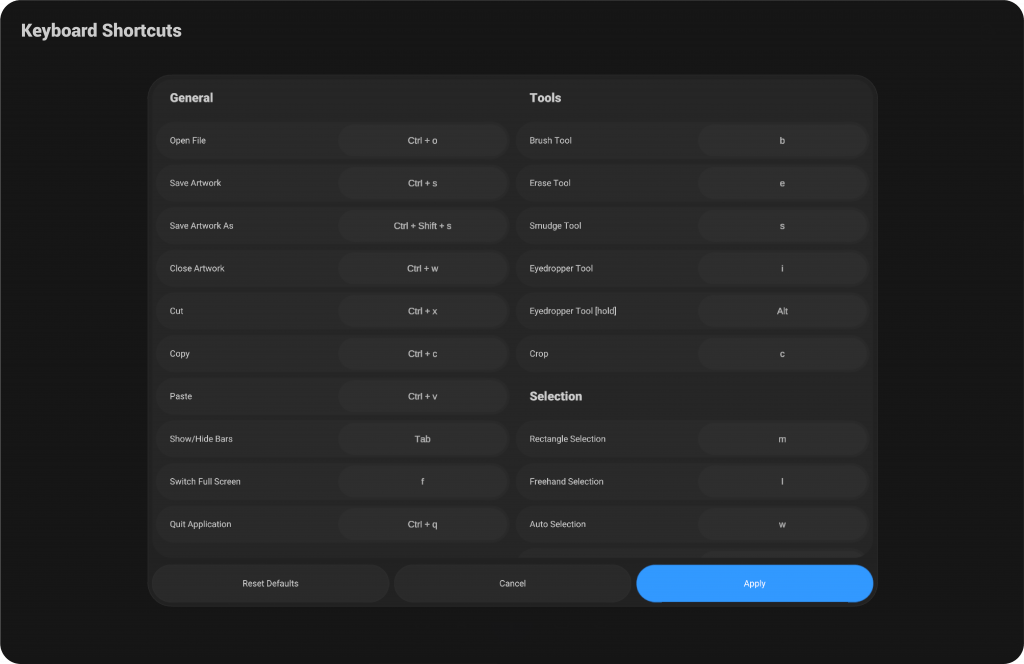The width and height of the screenshot is (1024, 664).
Task: Select the Quit Application shortcut field
Action: 422,524
